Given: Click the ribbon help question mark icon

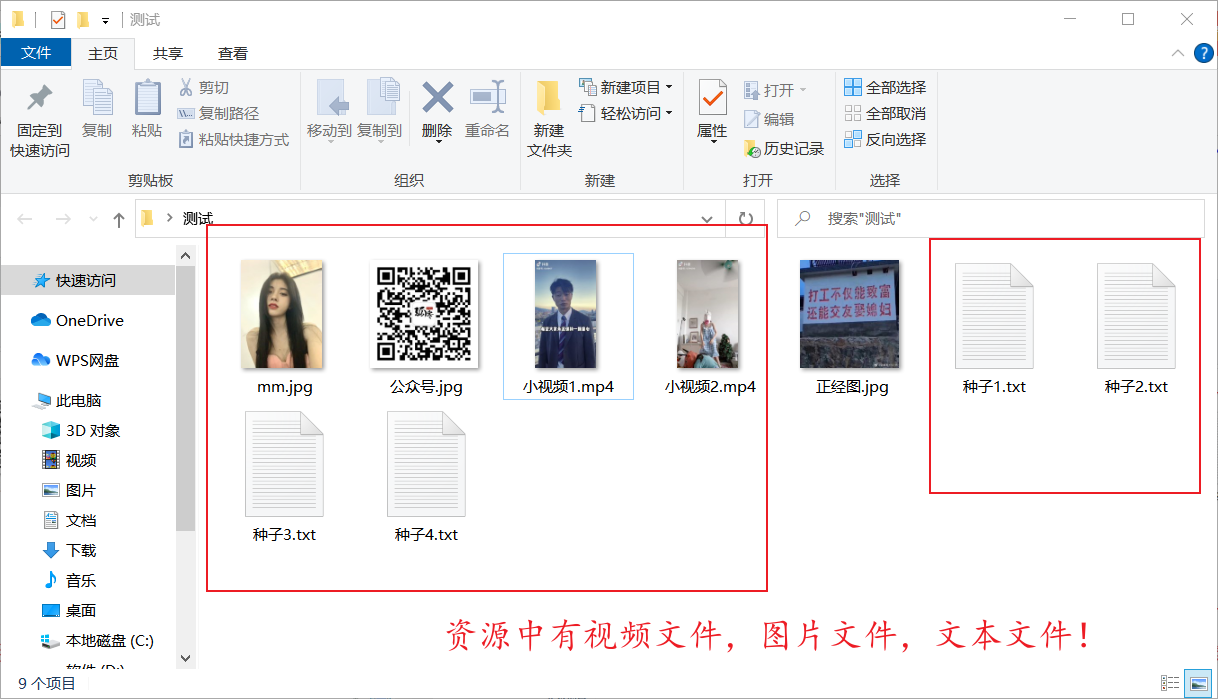Looking at the screenshot, I should [x=1204, y=54].
